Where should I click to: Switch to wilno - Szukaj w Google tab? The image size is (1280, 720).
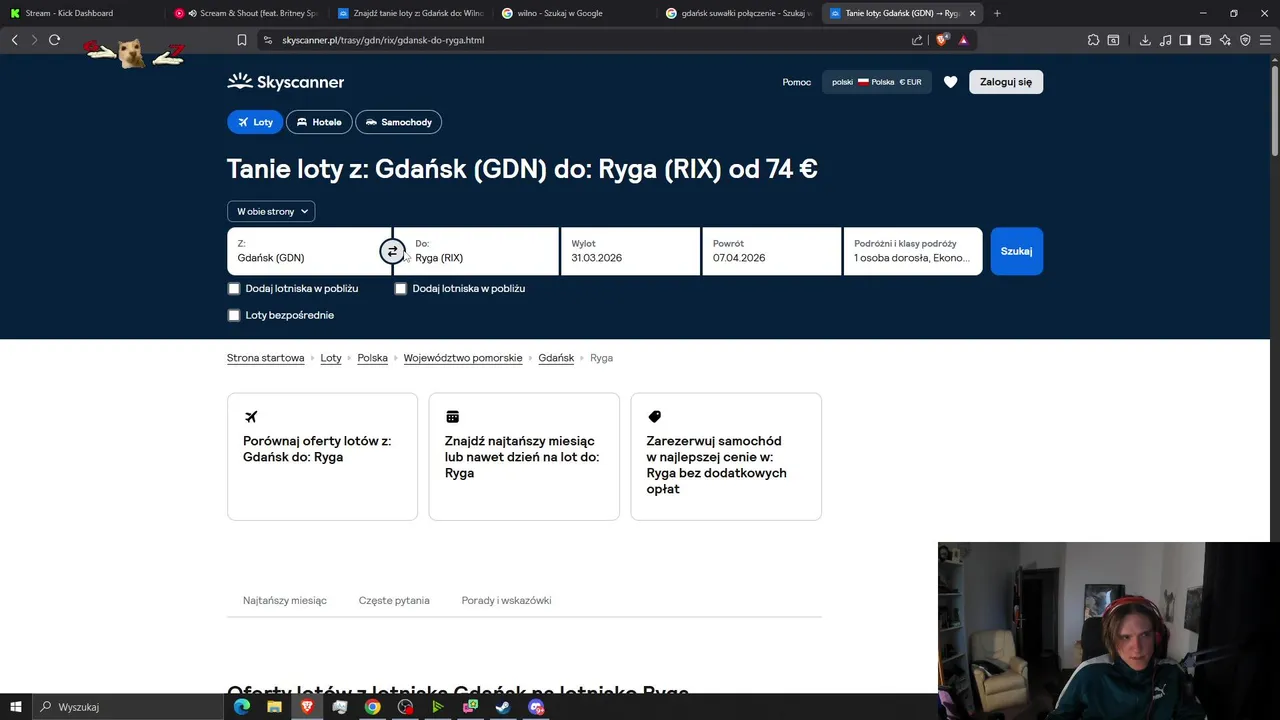(575, 13)
